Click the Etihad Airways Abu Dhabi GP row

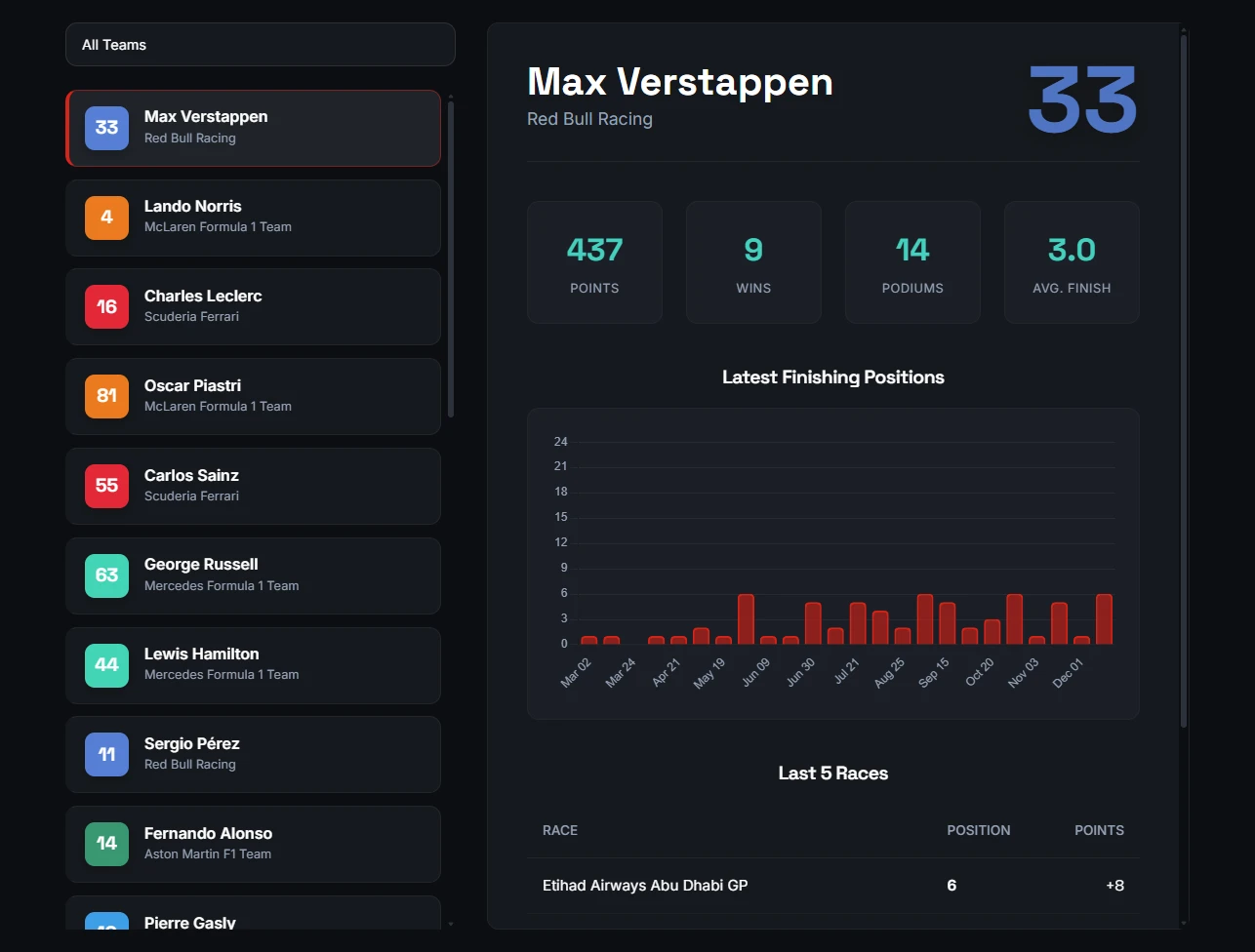pos(833,886)
